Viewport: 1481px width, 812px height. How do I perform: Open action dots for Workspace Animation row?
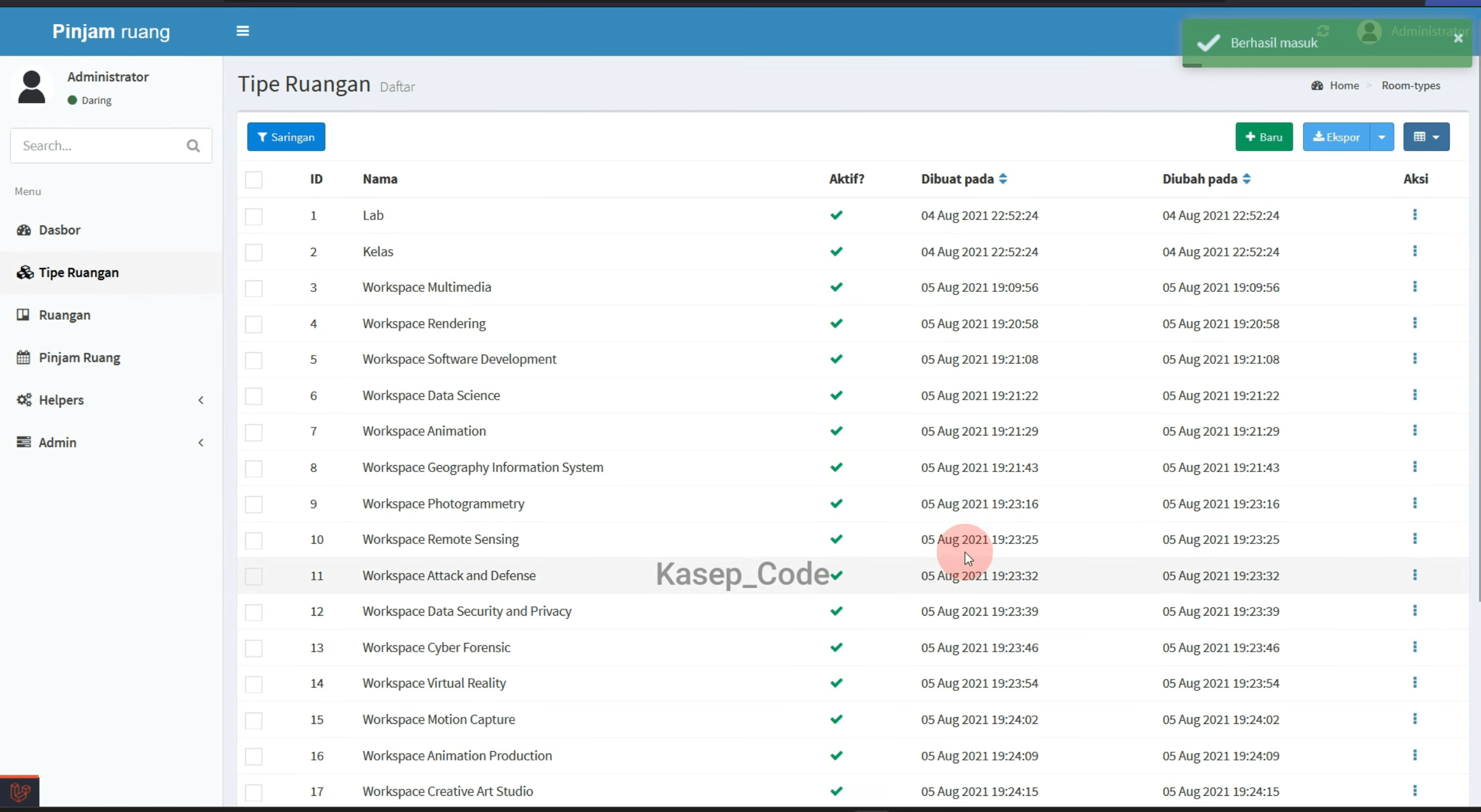click(x=1414, y=431)
